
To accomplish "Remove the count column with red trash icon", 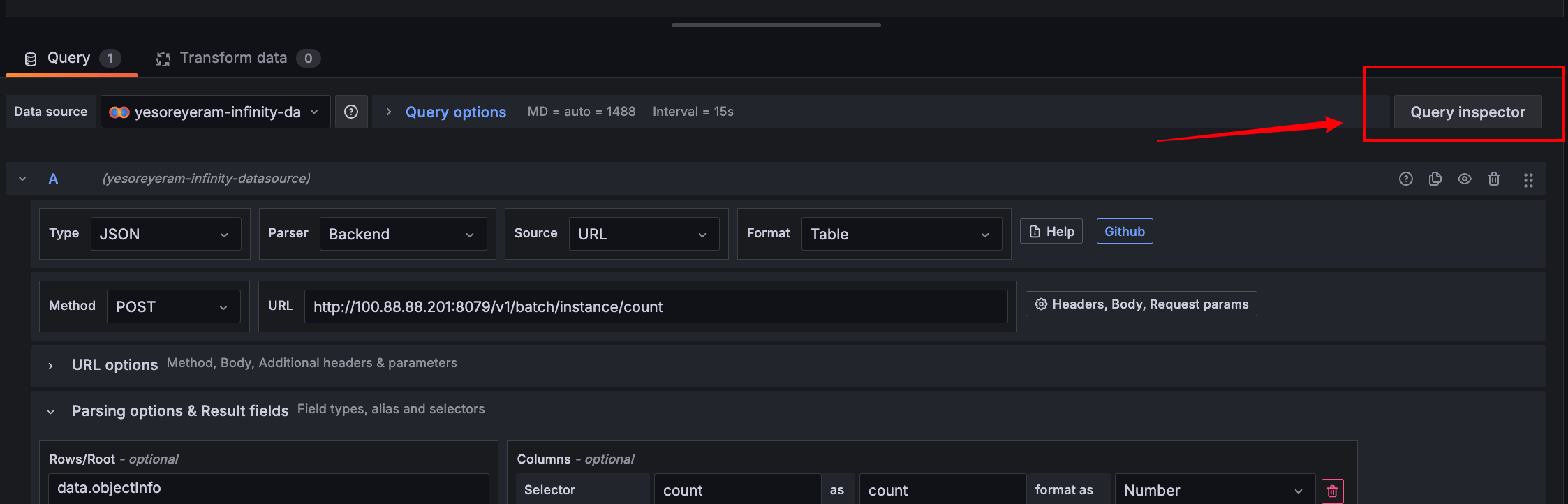I will pos(1332,491).
